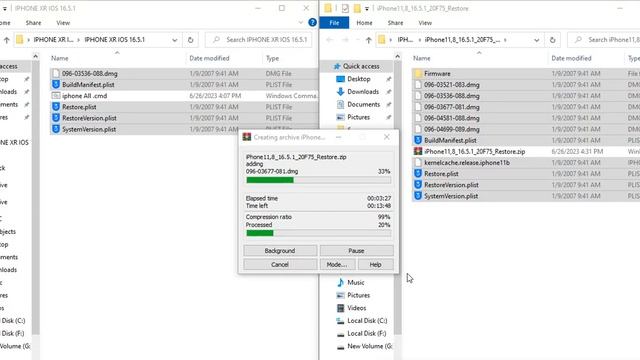Select Quick access in right navigation pane
This screenshot has height=360, width=640.
coord(361,66)
